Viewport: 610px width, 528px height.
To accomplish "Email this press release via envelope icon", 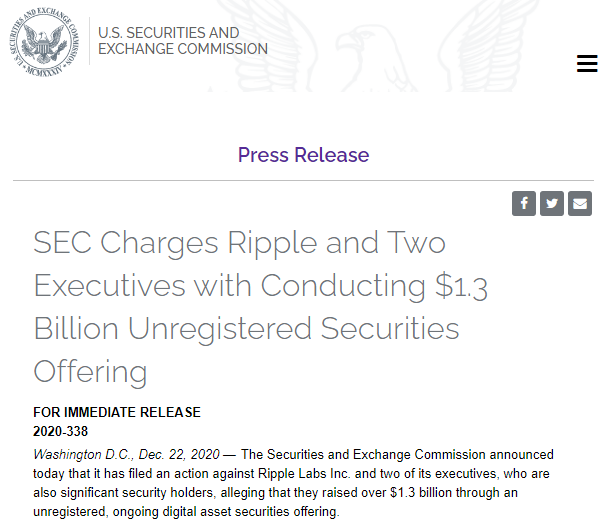I will click(580, 204).
